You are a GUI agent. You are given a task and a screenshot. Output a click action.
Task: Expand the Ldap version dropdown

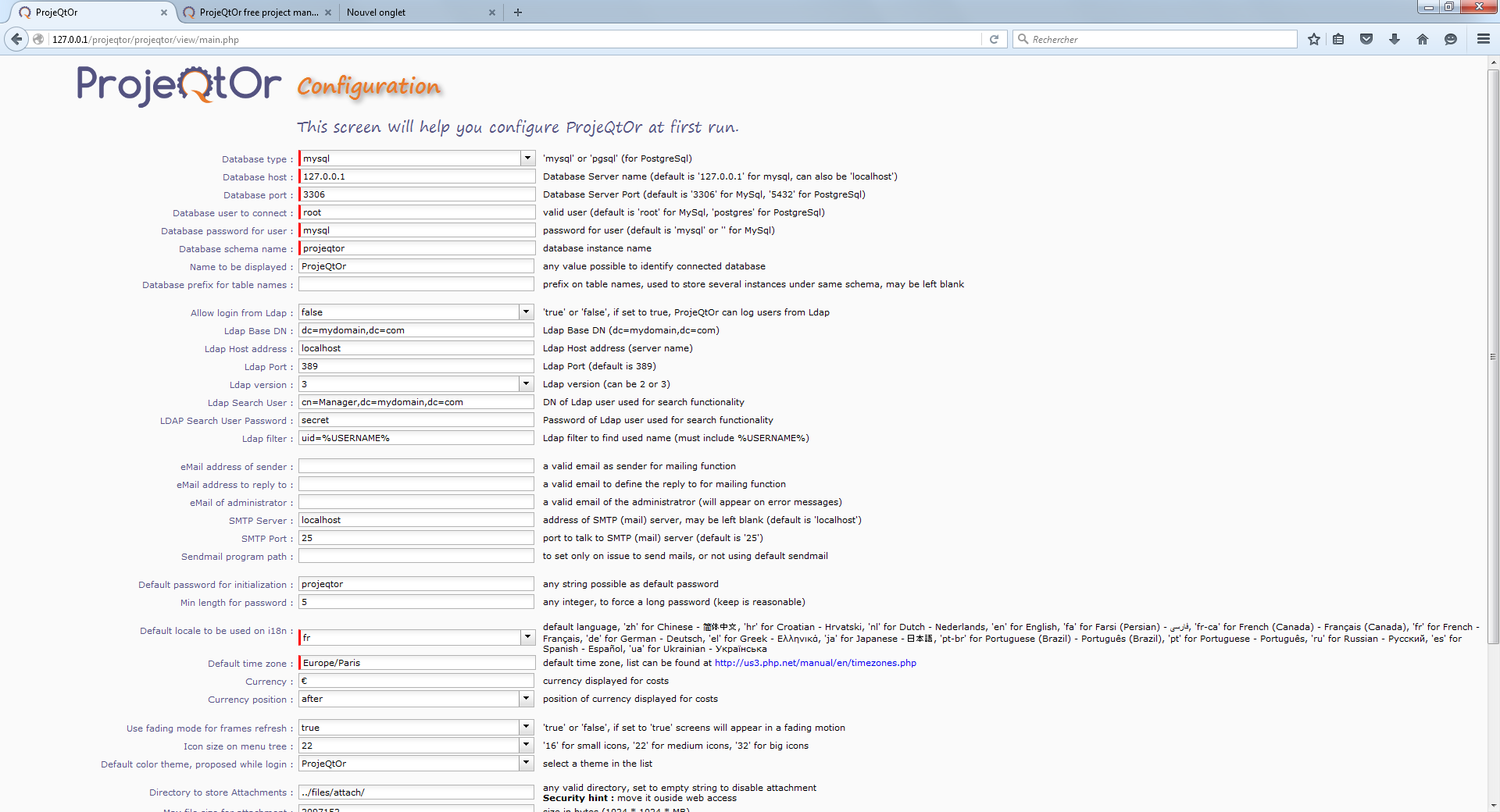click(526, 384)
